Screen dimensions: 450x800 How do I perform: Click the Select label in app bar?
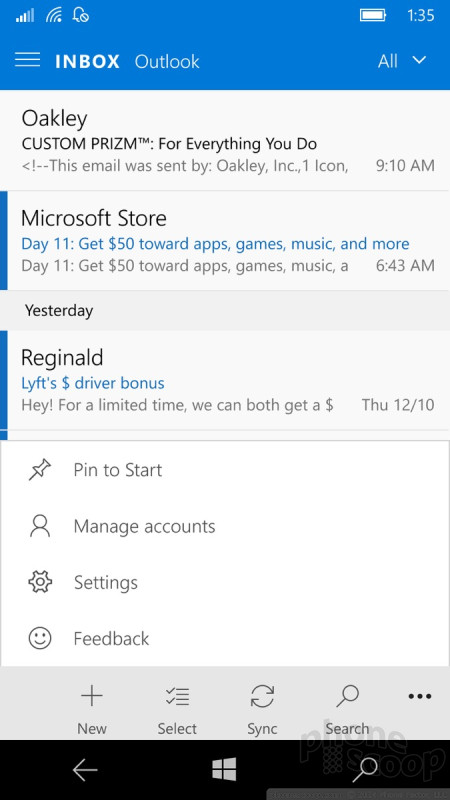[177, 729]
